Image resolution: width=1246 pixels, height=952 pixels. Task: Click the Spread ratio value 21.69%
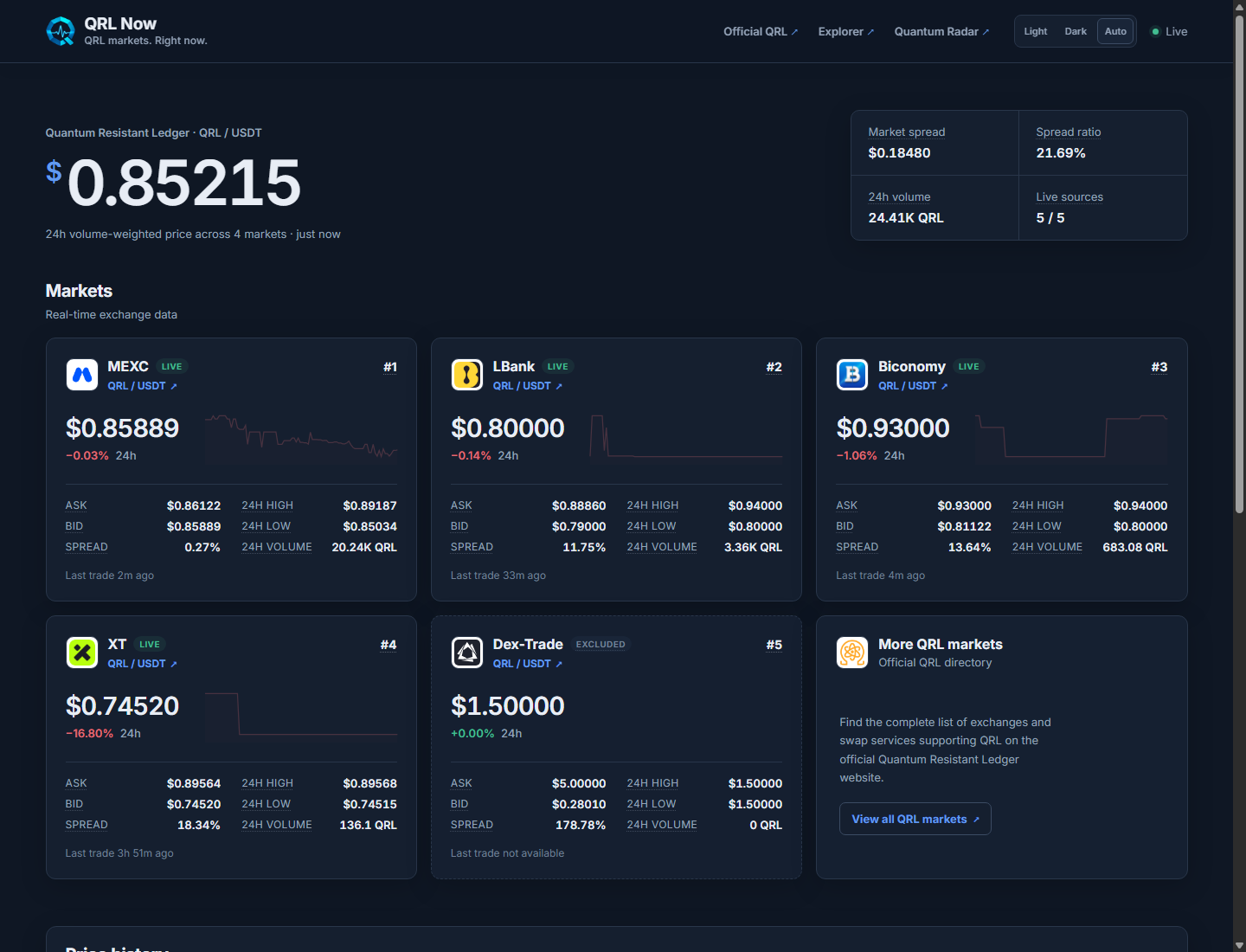(1061, 153)
